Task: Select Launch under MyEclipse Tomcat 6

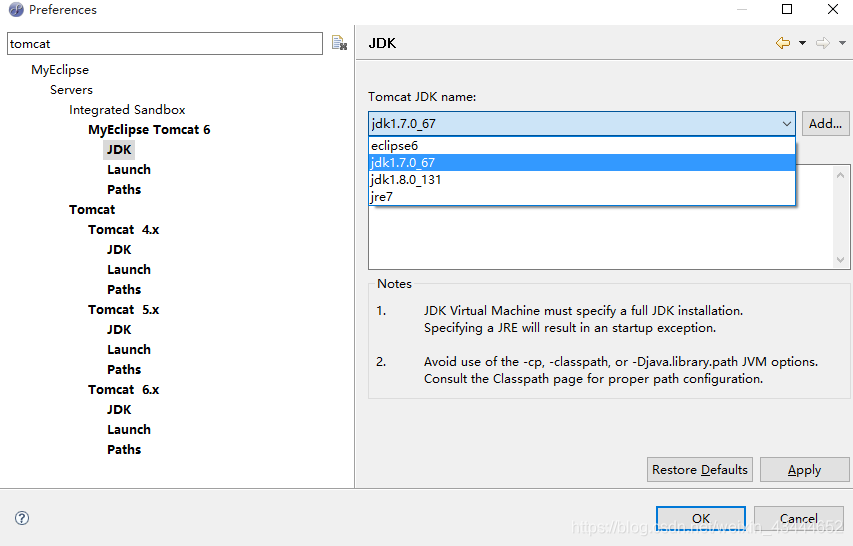Action: pyautogui.click(x=129, y=170)
